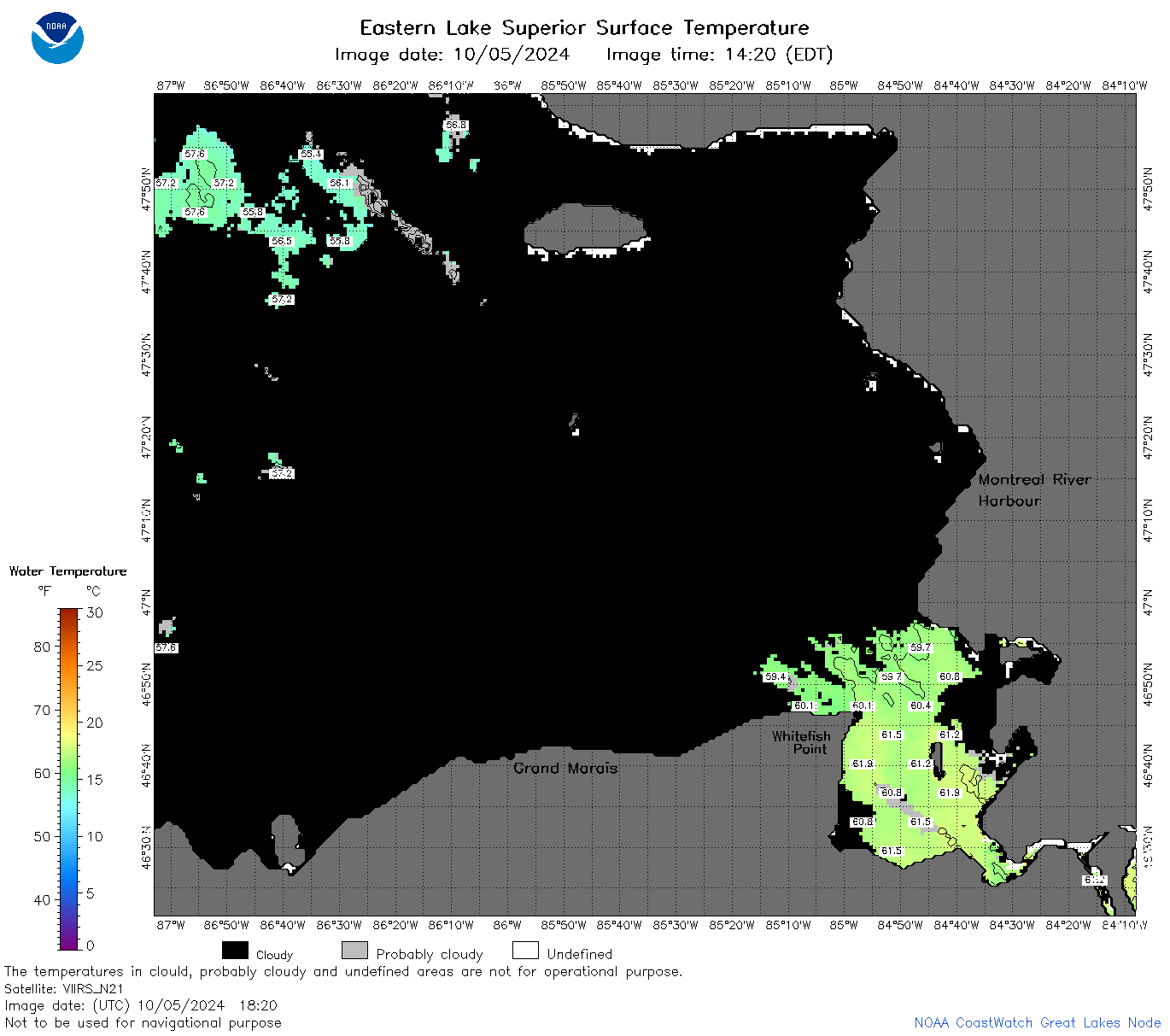Click the 85°W label on top axis
1170x1036 pixels.
coord(844,85)
